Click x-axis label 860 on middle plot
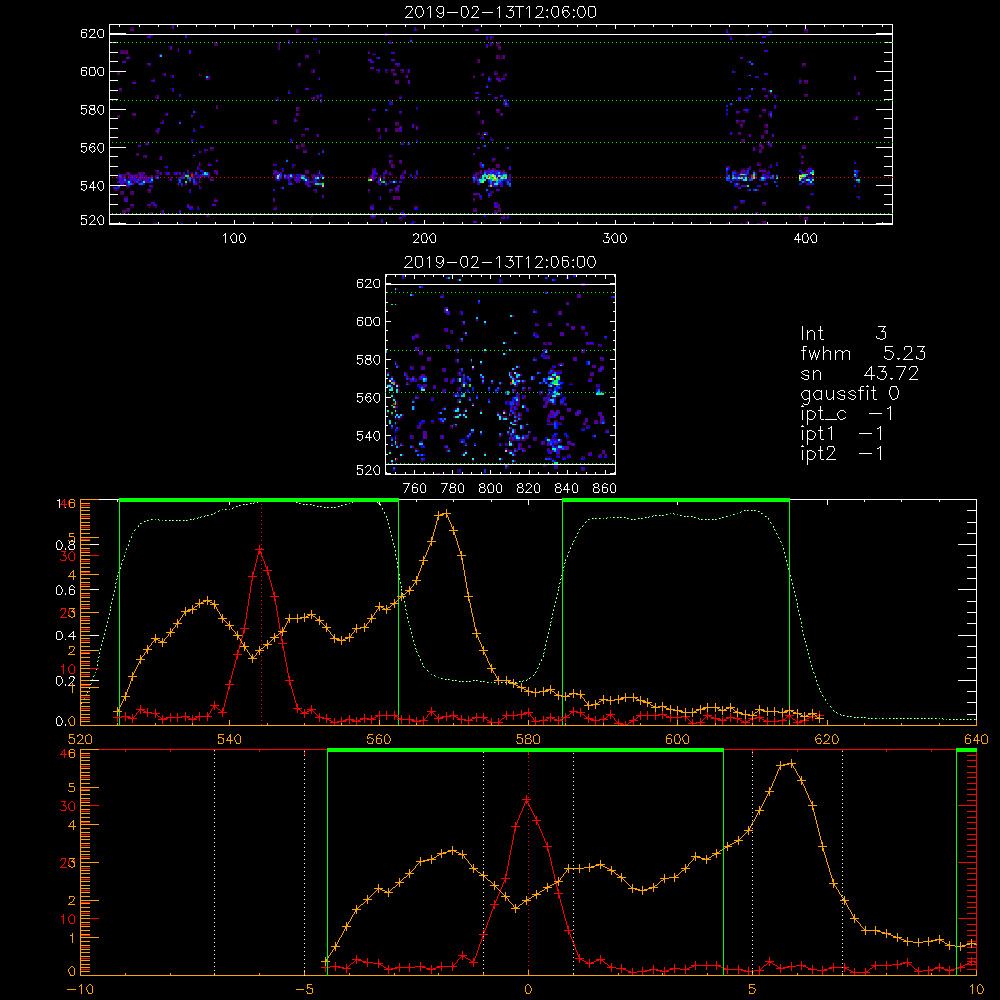 605,489
